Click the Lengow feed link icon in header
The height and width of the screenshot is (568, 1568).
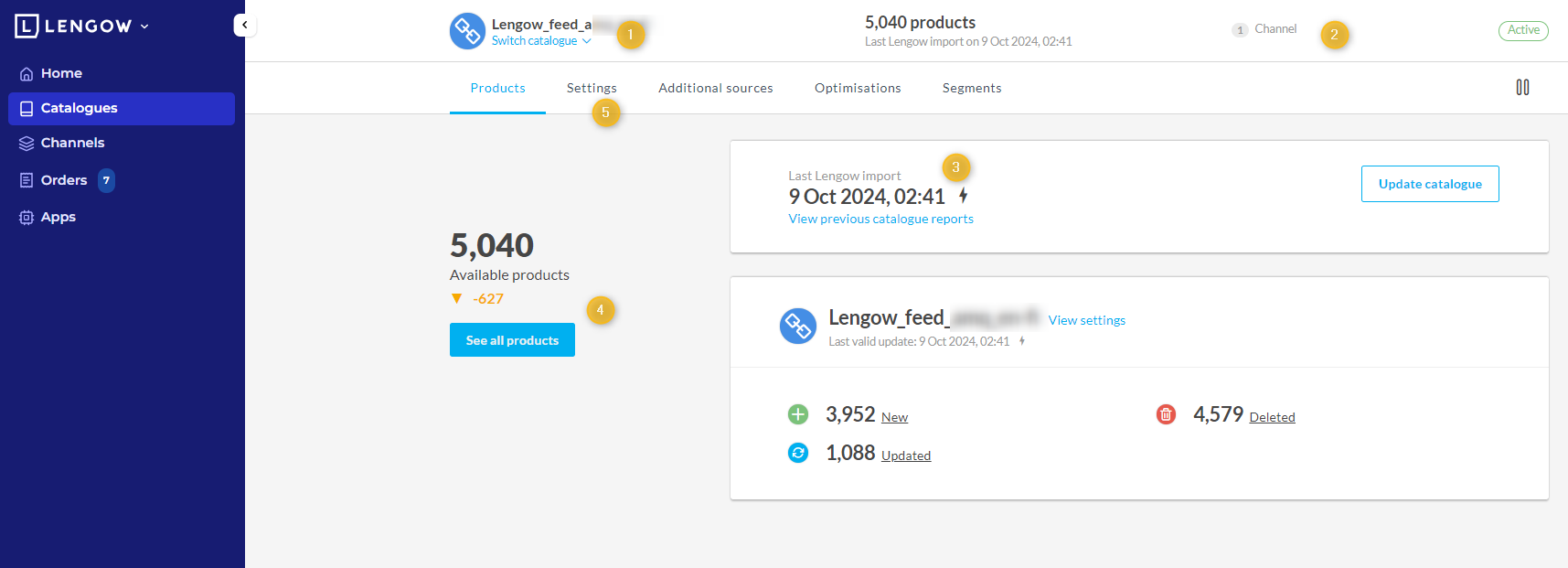coord(467,31)
